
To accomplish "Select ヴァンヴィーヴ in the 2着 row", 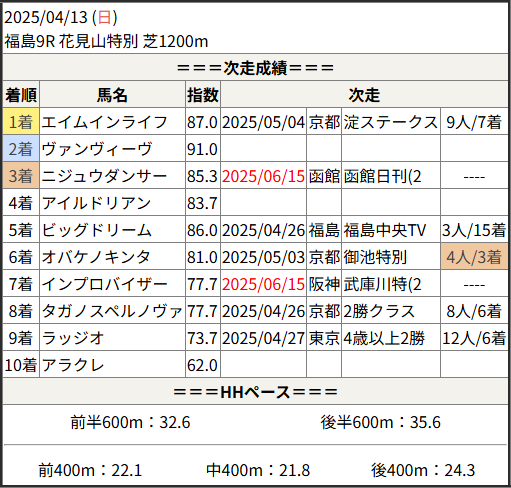I will pos(97,149).
